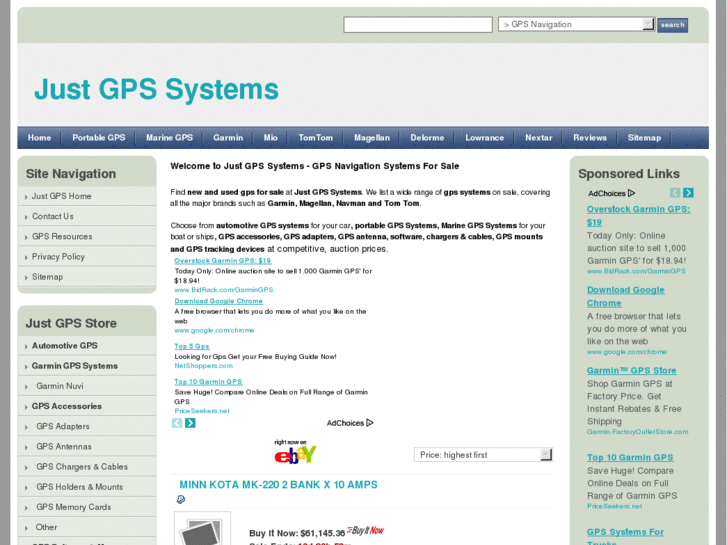Viewport: 727px width, 545px height.
Task: Open the Nextar menu item
Action: 538,138
